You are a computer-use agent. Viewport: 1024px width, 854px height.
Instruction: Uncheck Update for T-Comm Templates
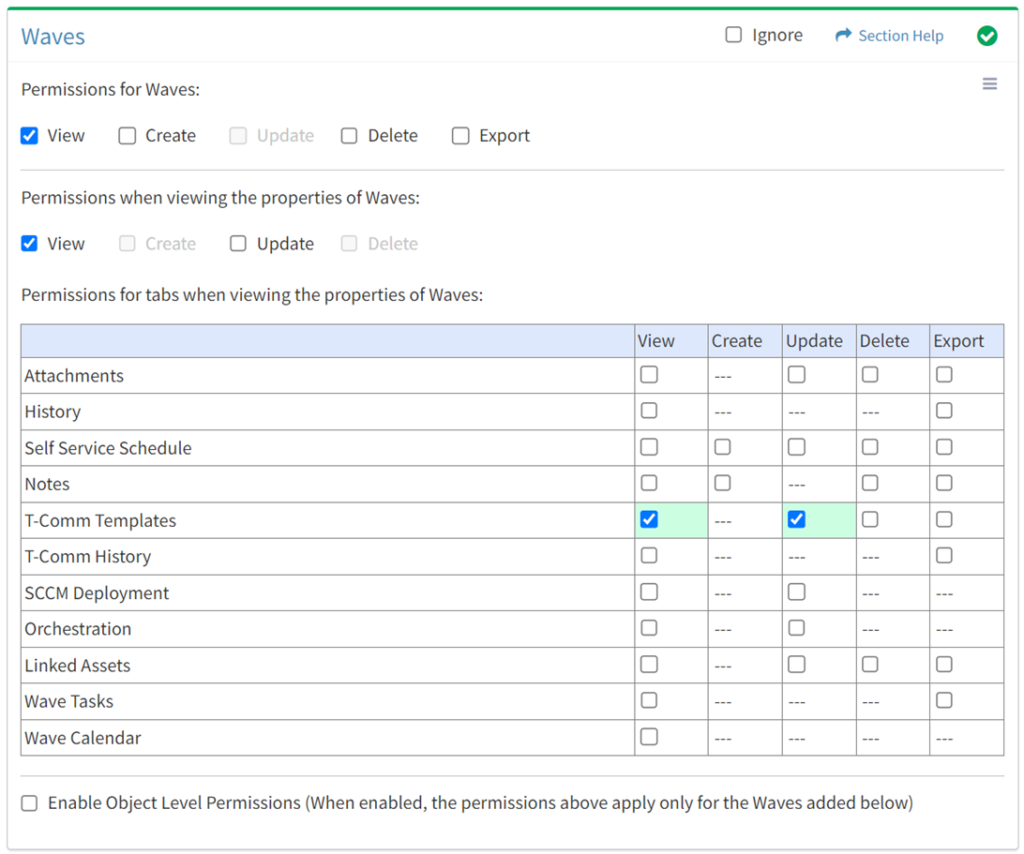tap(796, 520)
